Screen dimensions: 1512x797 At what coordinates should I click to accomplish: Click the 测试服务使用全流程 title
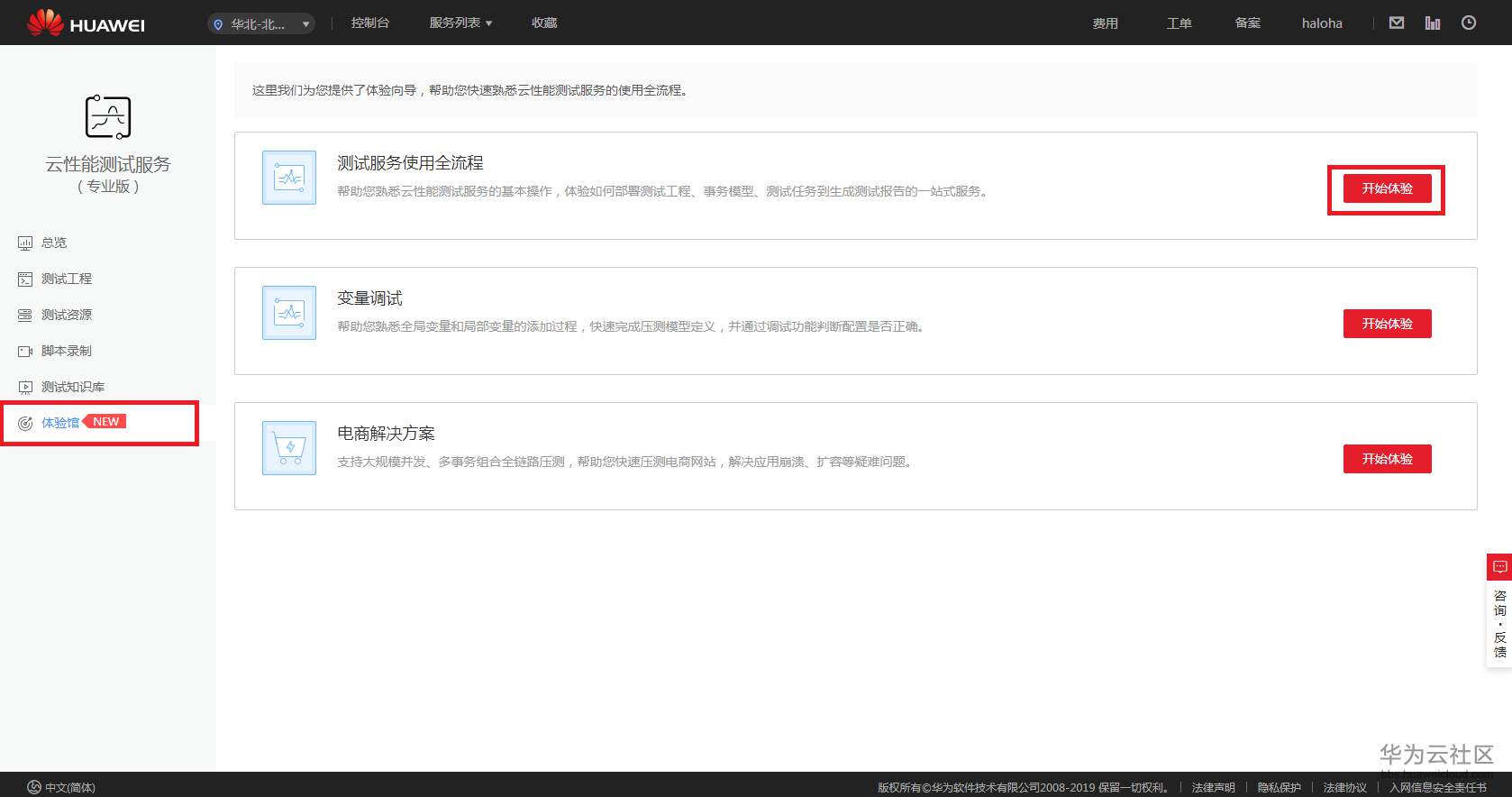point(410,163)
